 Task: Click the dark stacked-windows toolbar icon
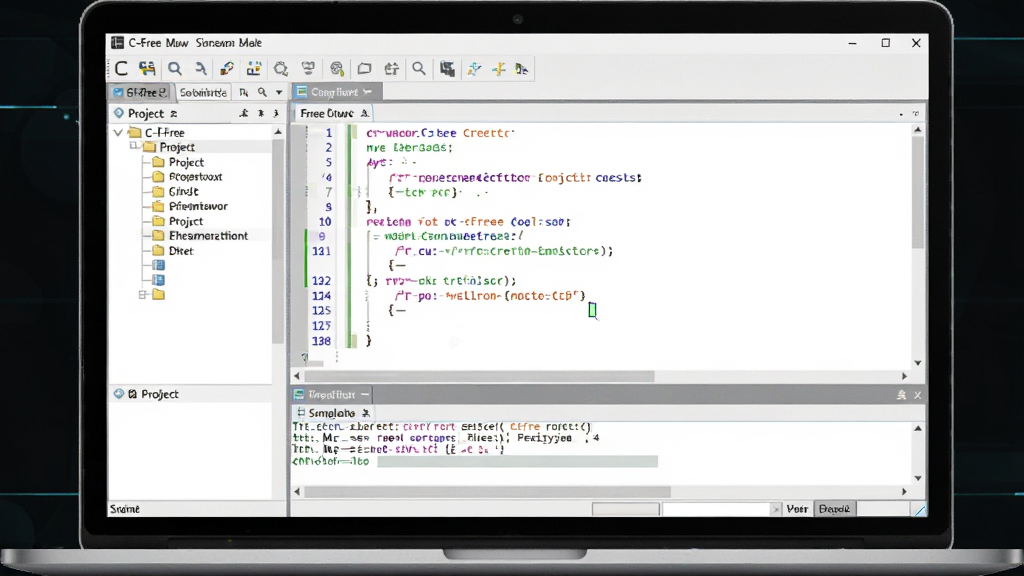(447, 69)
